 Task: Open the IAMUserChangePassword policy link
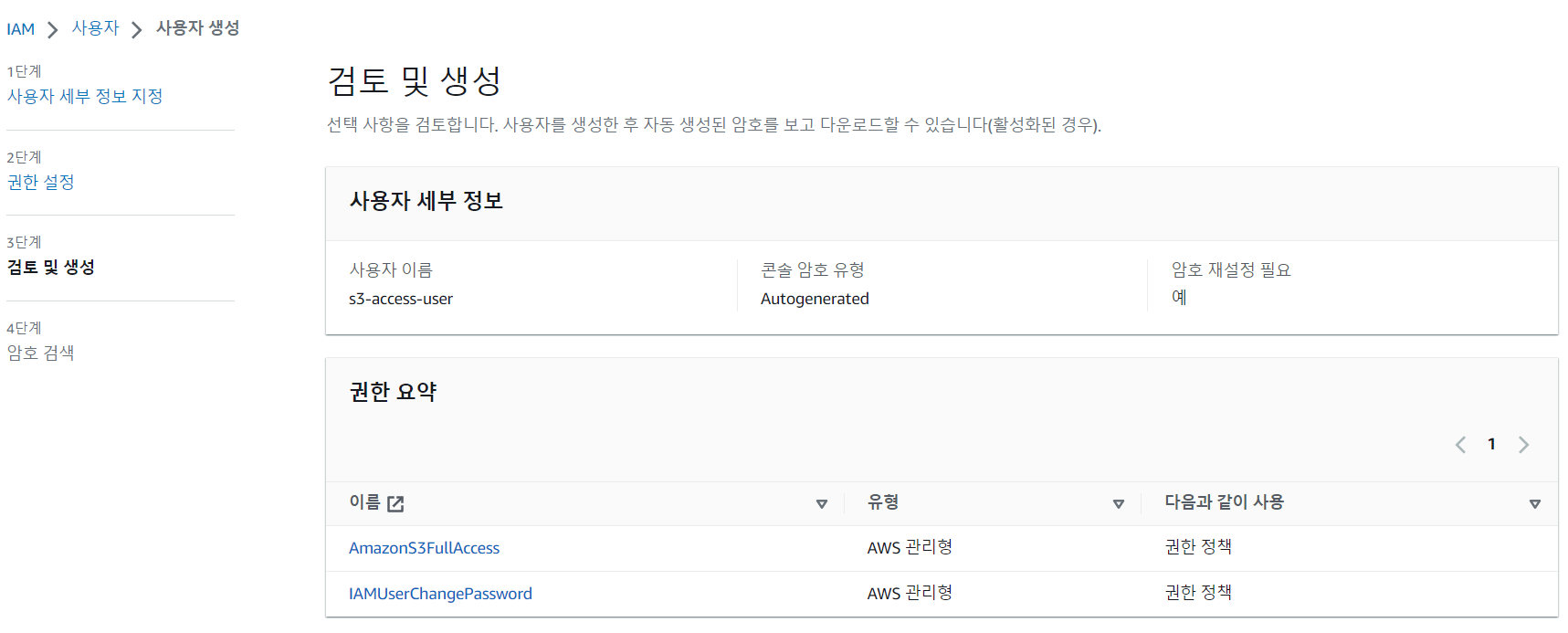pos(440,594)
